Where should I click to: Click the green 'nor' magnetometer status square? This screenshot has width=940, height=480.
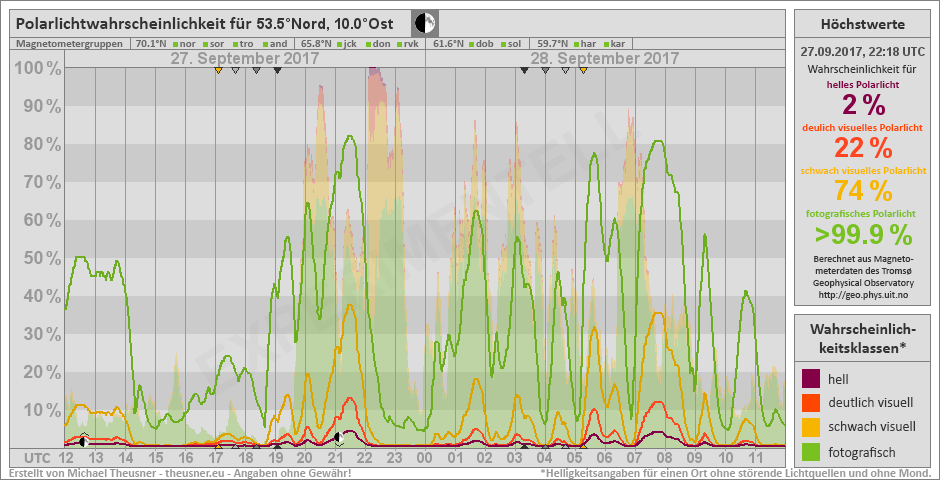174,44
